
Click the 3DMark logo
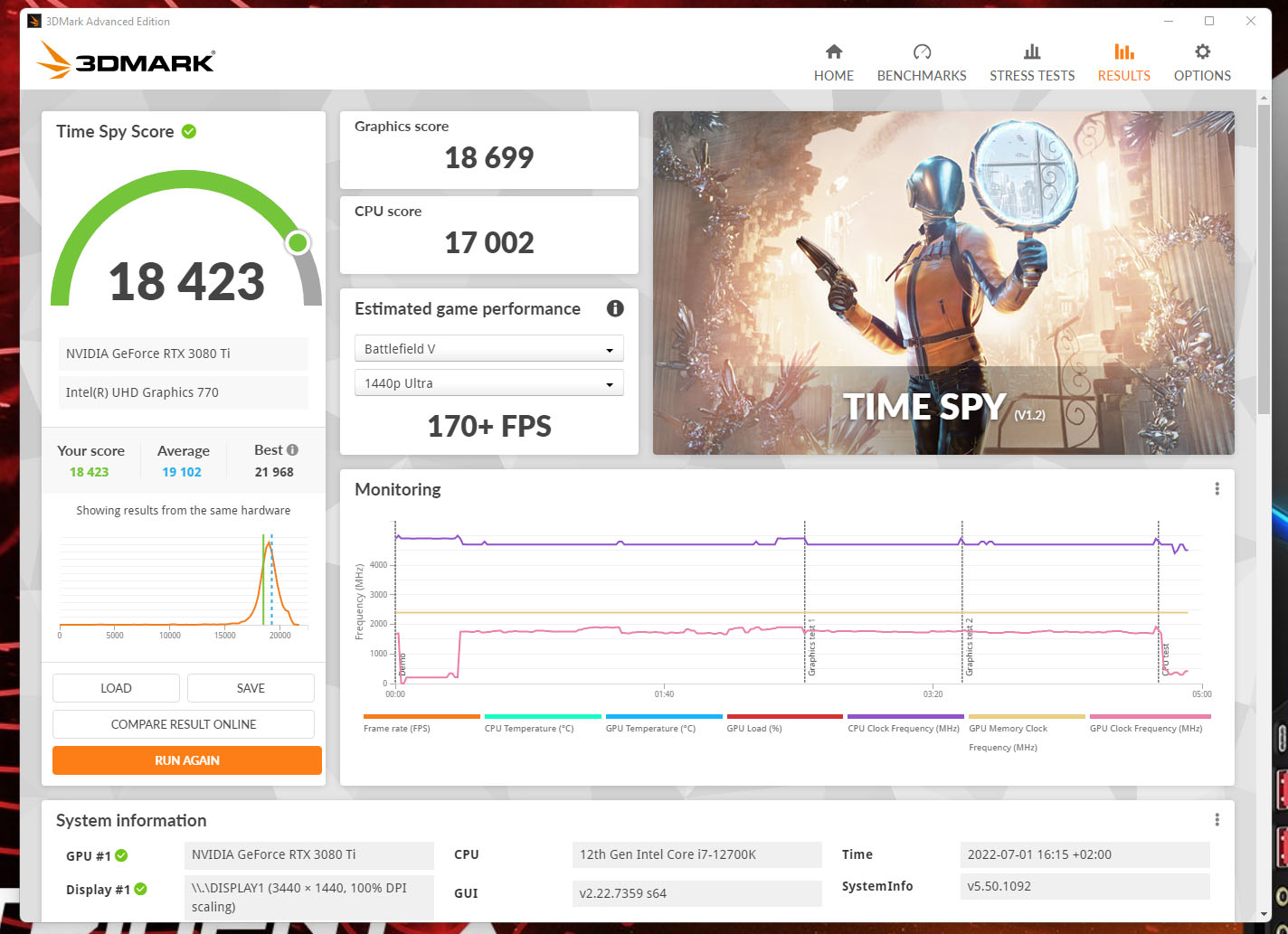pyautogui.click(x=125, y=60)
